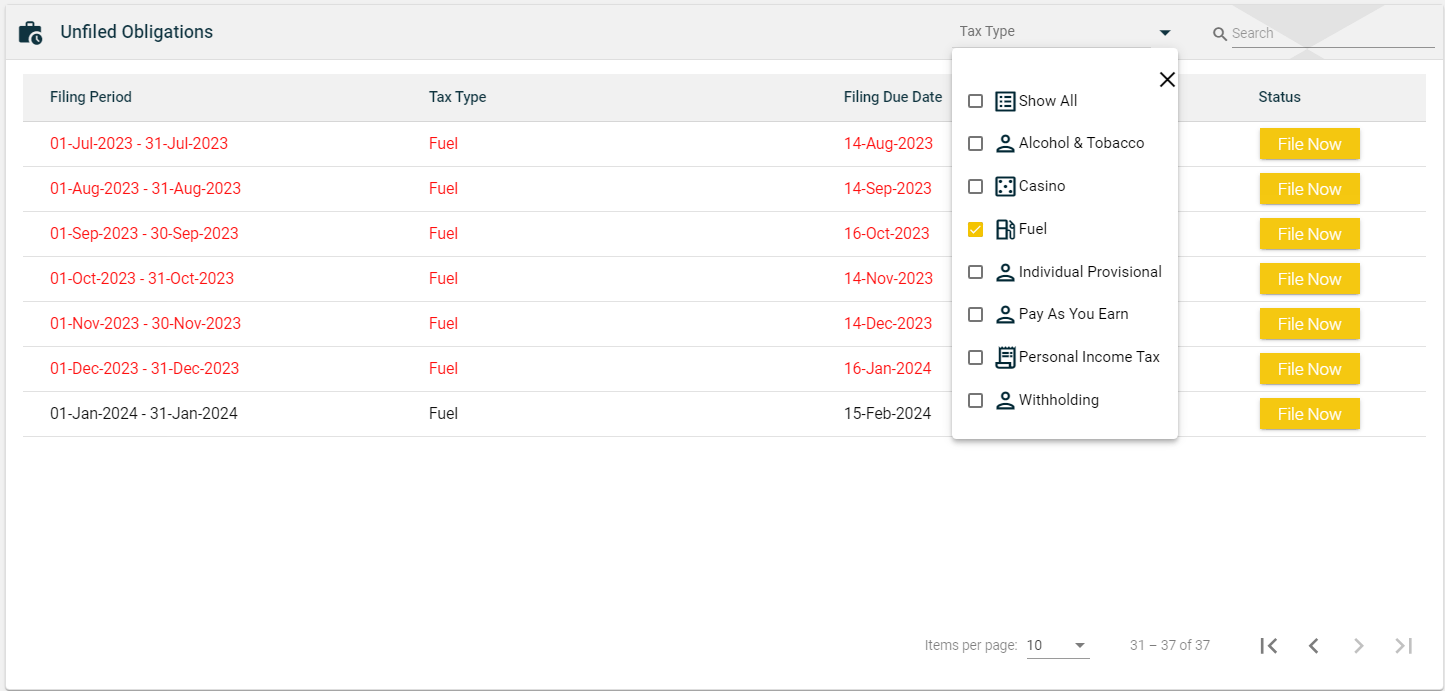Screen dimensions: 1445x691
Task: Click the search magnifier icon
Action: (1219, 34)
